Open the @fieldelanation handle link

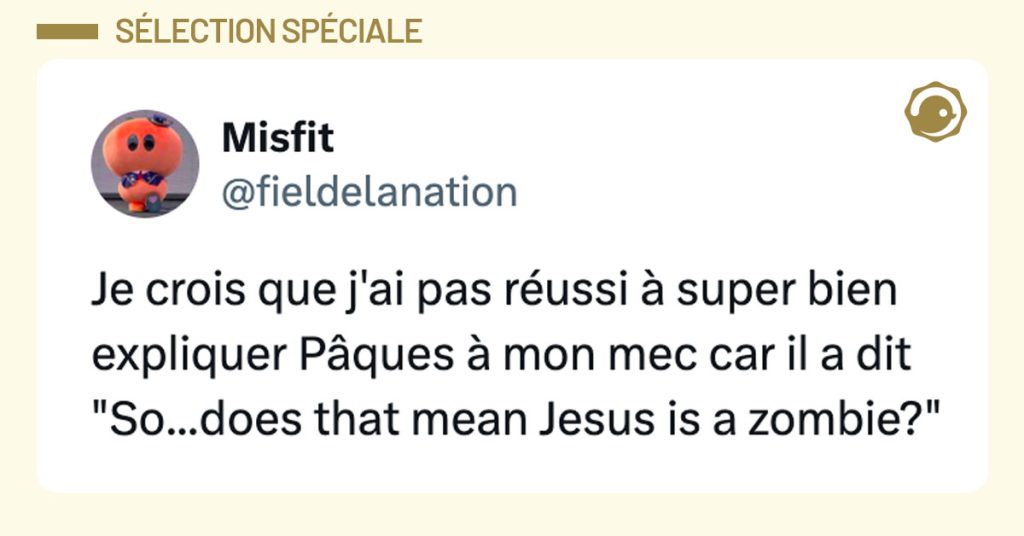[x=368, y=191]
